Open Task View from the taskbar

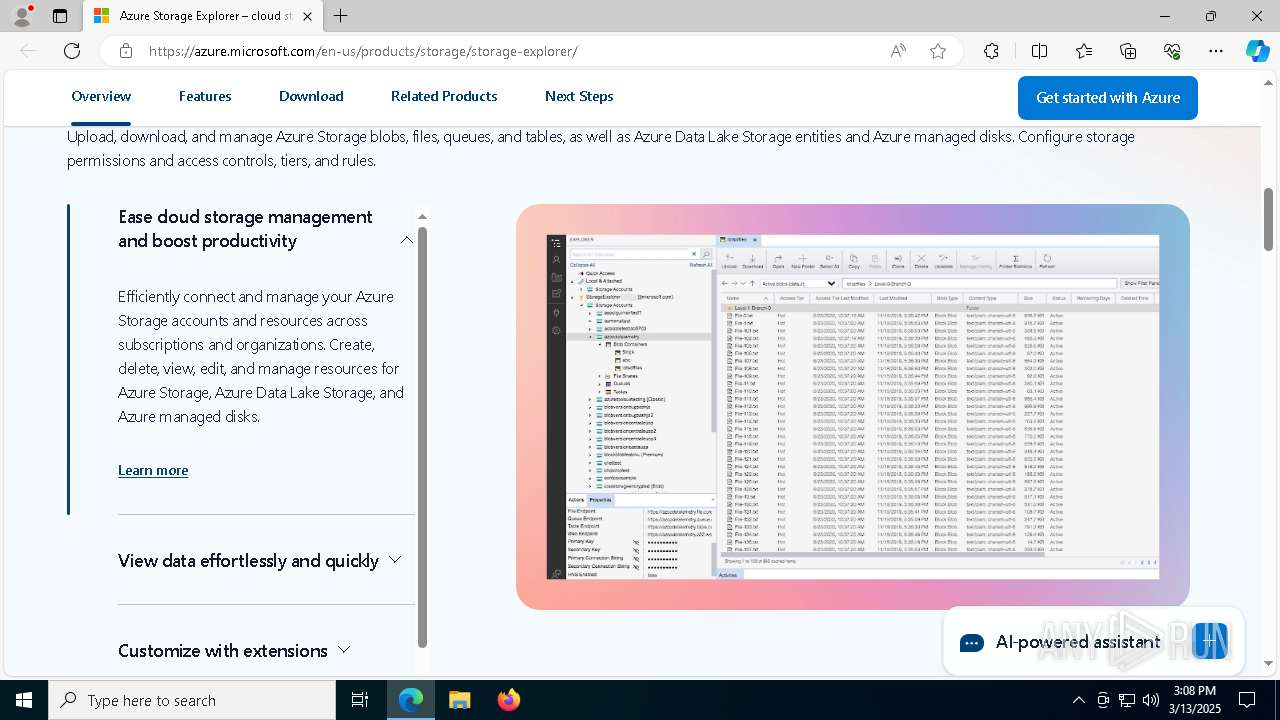(360, 700)
